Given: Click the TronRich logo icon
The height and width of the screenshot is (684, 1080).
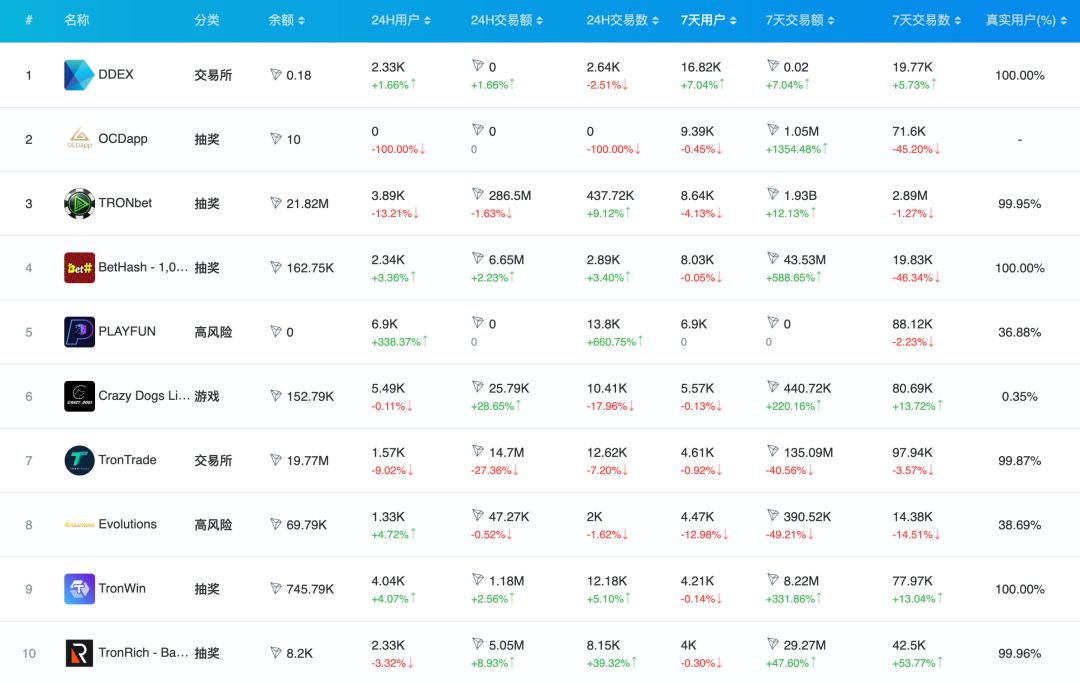Looking at the screenshot, I should tap(79, 653).
